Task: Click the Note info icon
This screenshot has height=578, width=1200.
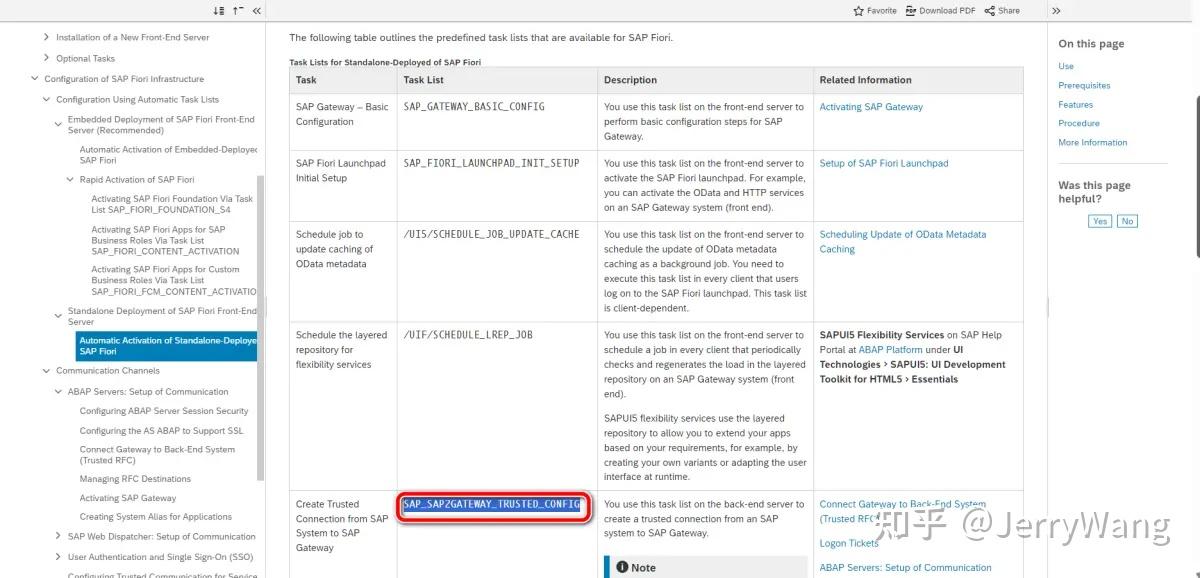Action: [622, 567]
